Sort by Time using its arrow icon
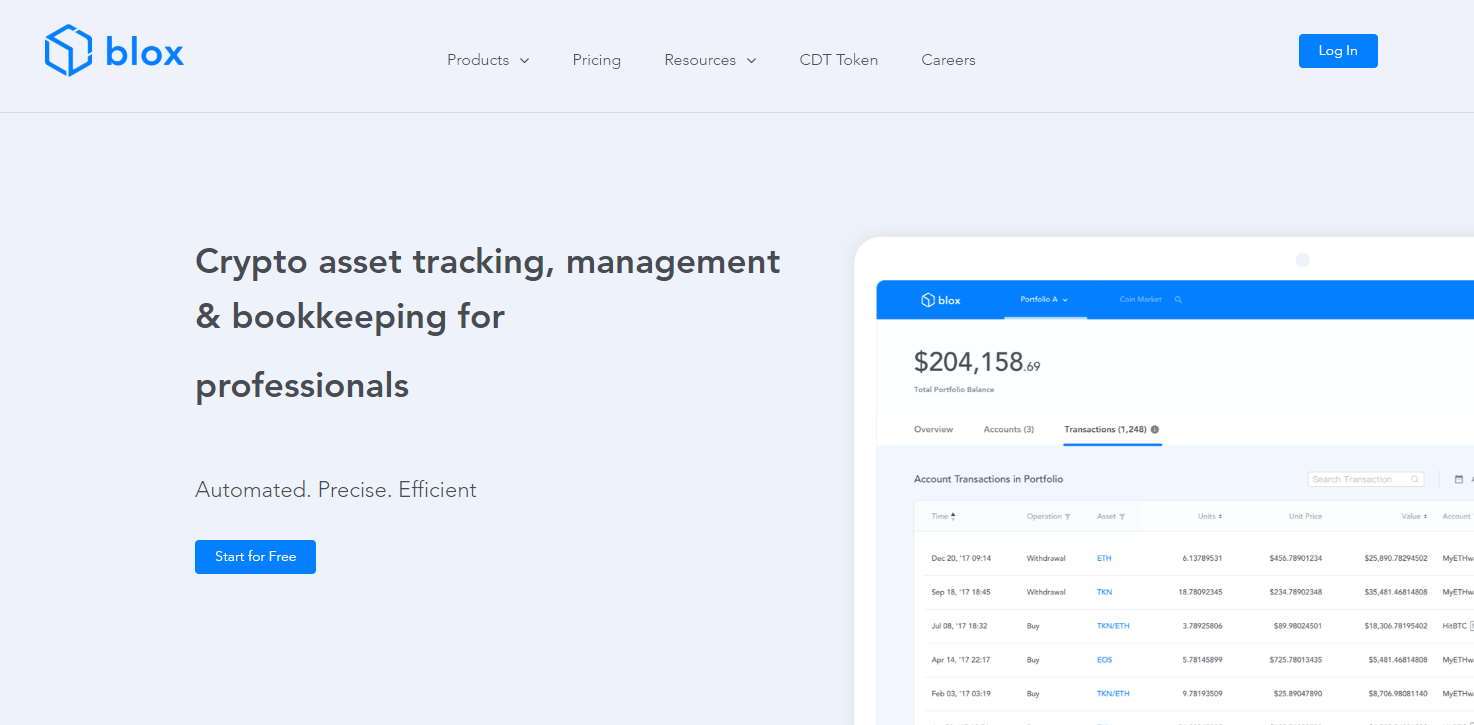 tap(953, 517)
